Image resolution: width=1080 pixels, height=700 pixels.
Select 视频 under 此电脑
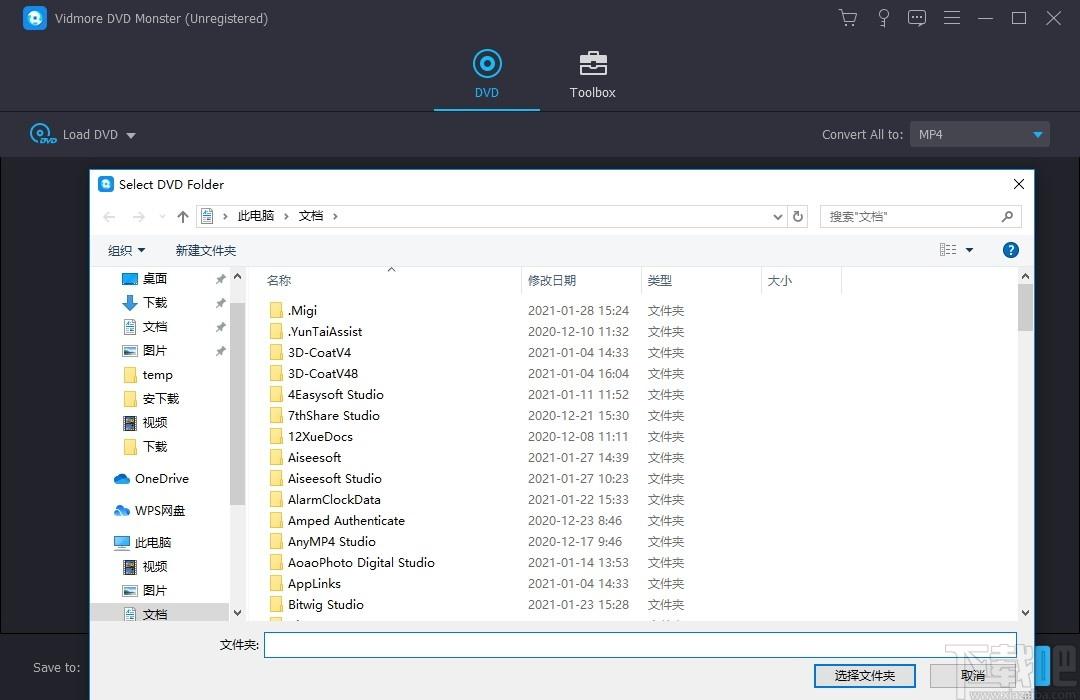[155, 566]
